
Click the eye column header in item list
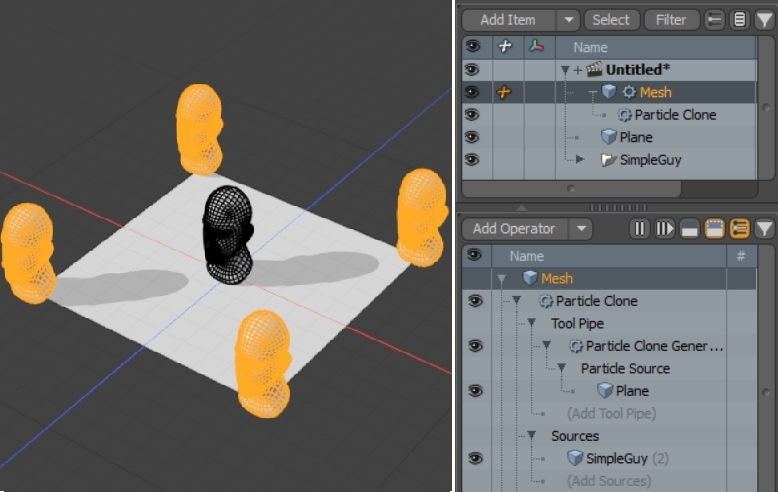472,47
